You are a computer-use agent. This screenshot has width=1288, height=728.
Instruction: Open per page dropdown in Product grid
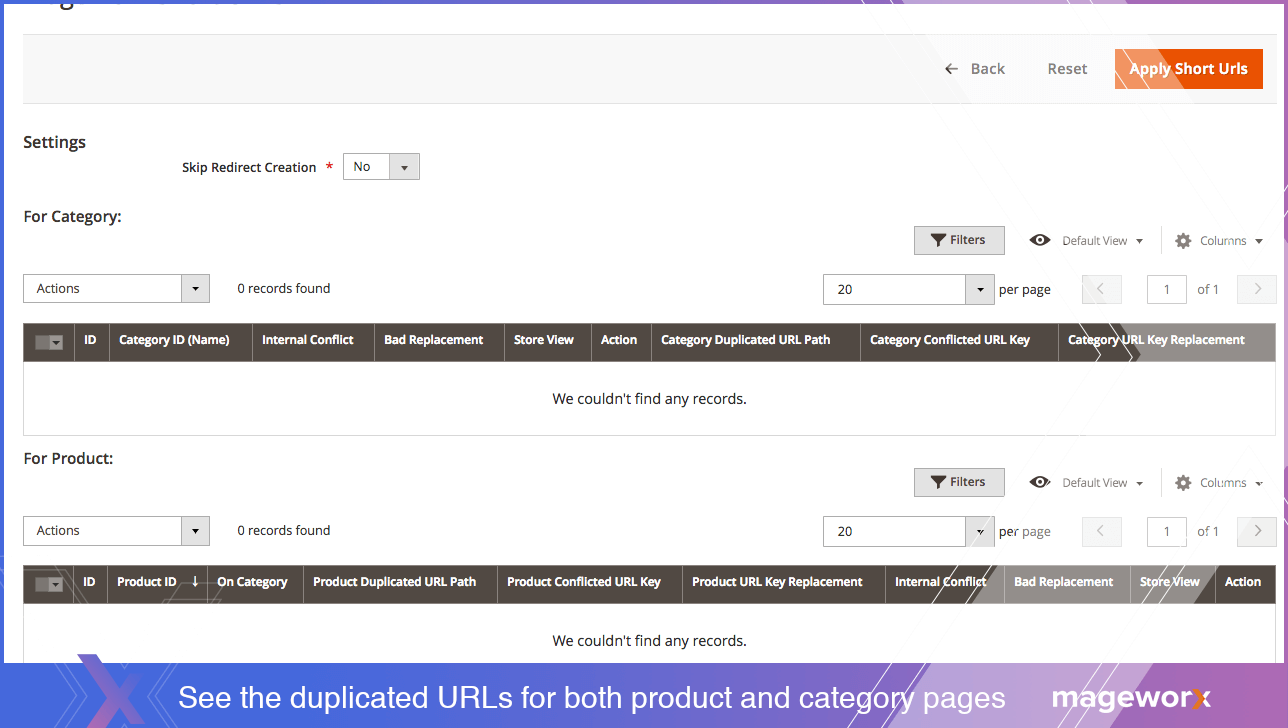coord(979,531)
